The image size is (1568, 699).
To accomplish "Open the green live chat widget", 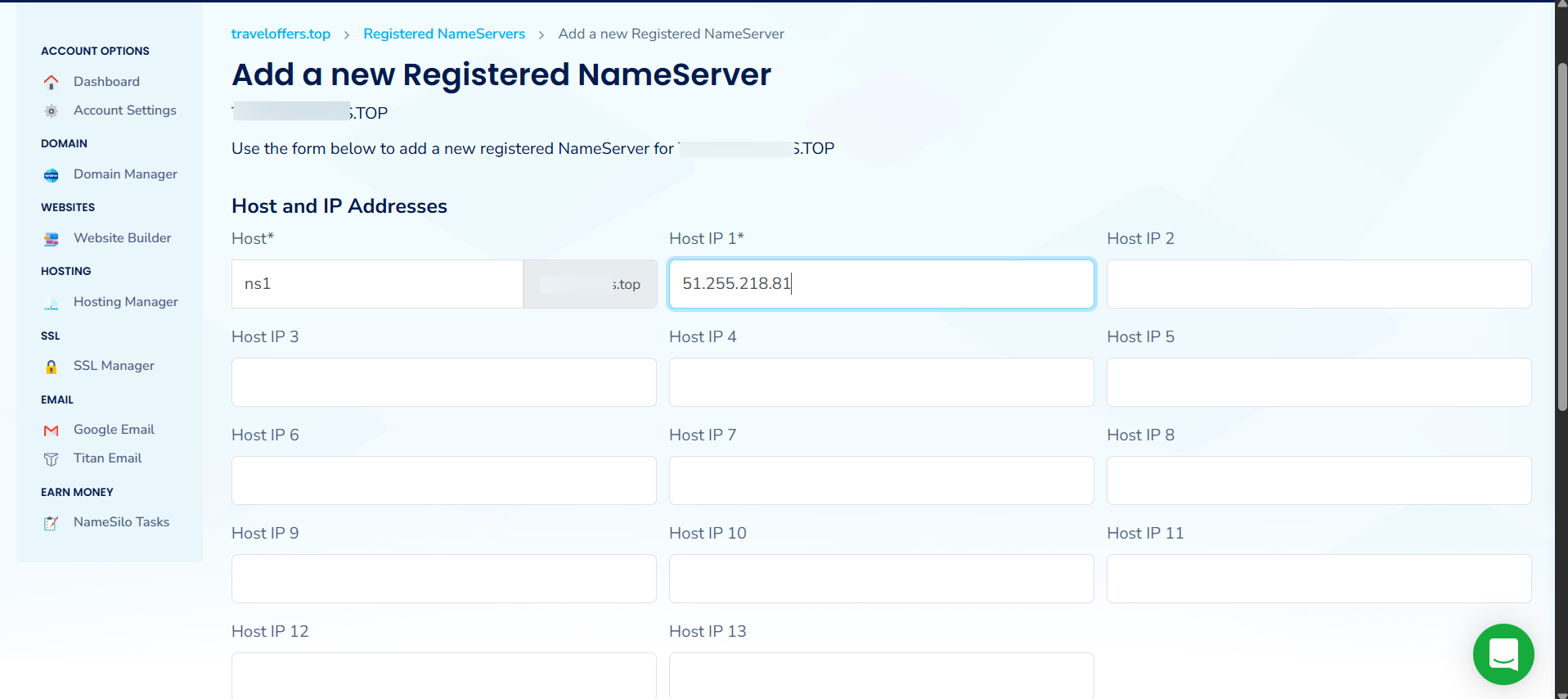I will 1503,654.
